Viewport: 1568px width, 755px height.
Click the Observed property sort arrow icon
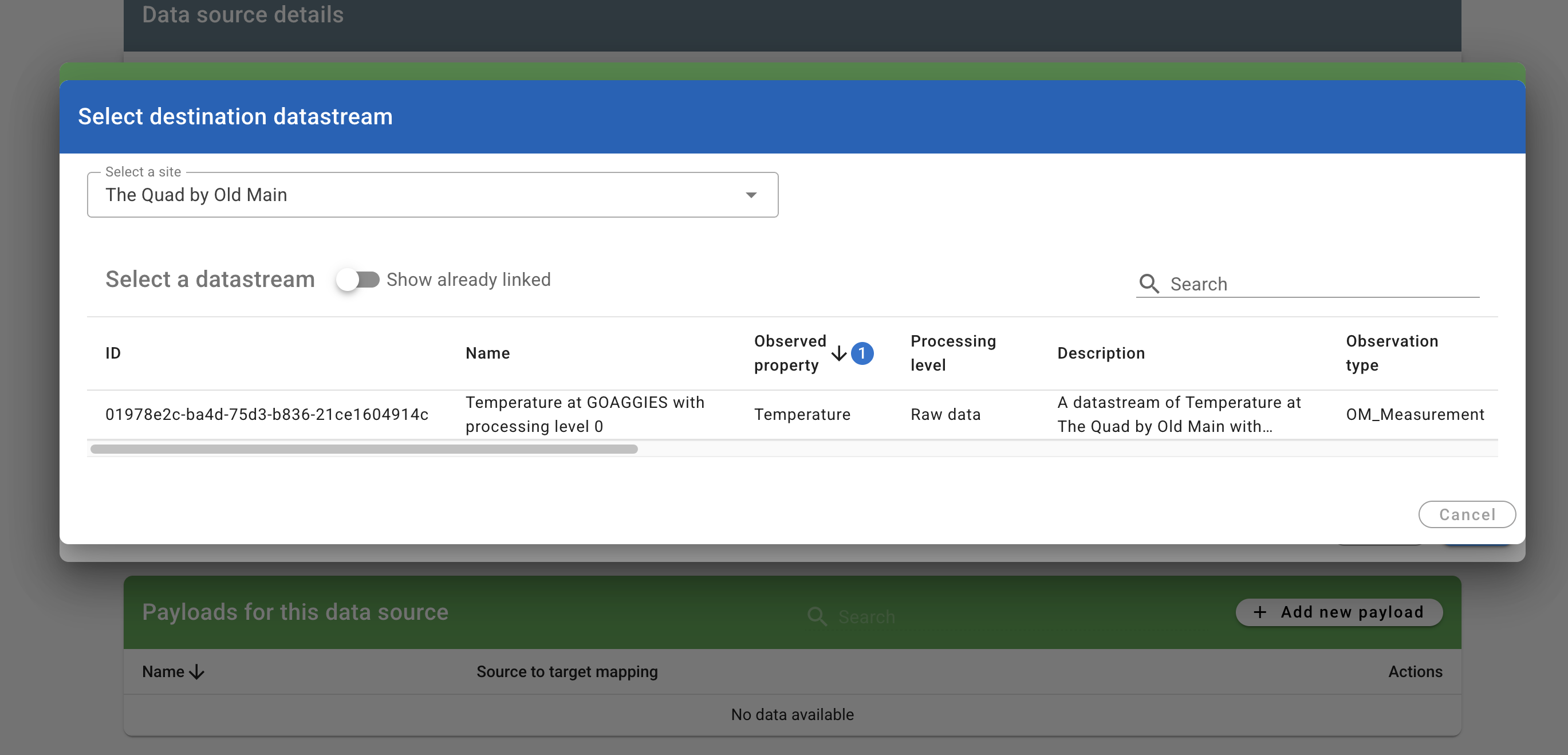839,353
